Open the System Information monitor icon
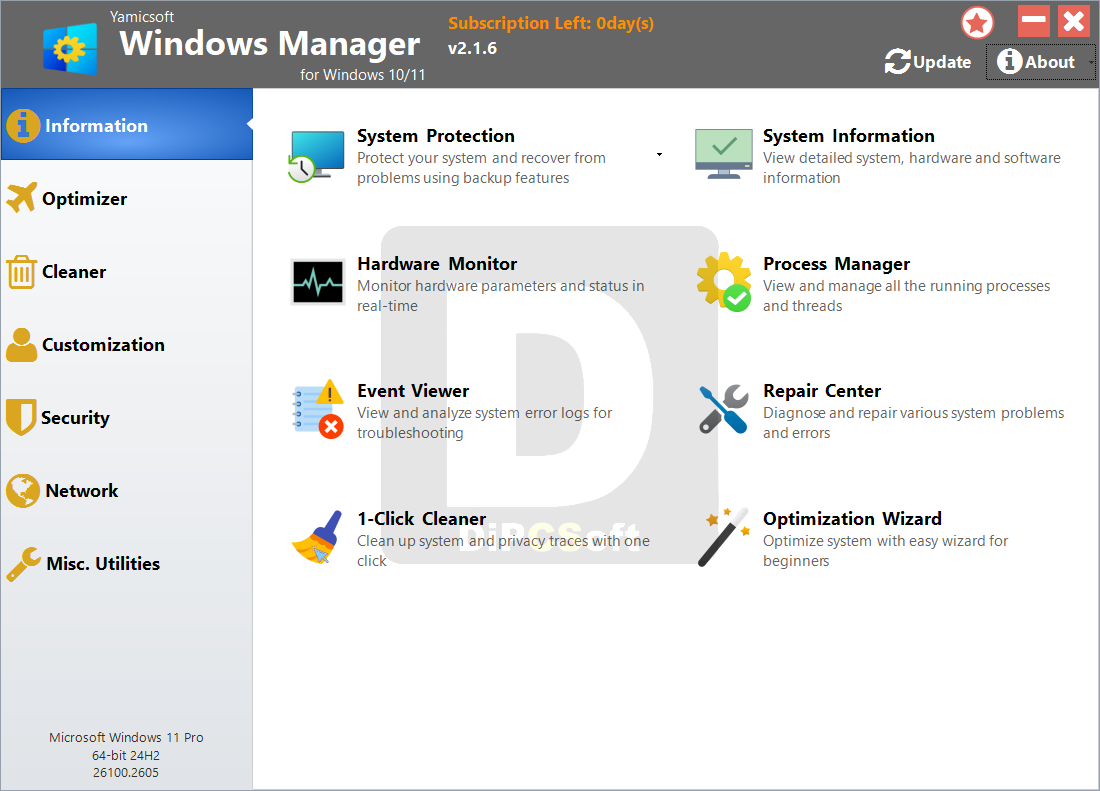Image resolution: width=1100 pixels, height=791 pixels. (723, 154)
